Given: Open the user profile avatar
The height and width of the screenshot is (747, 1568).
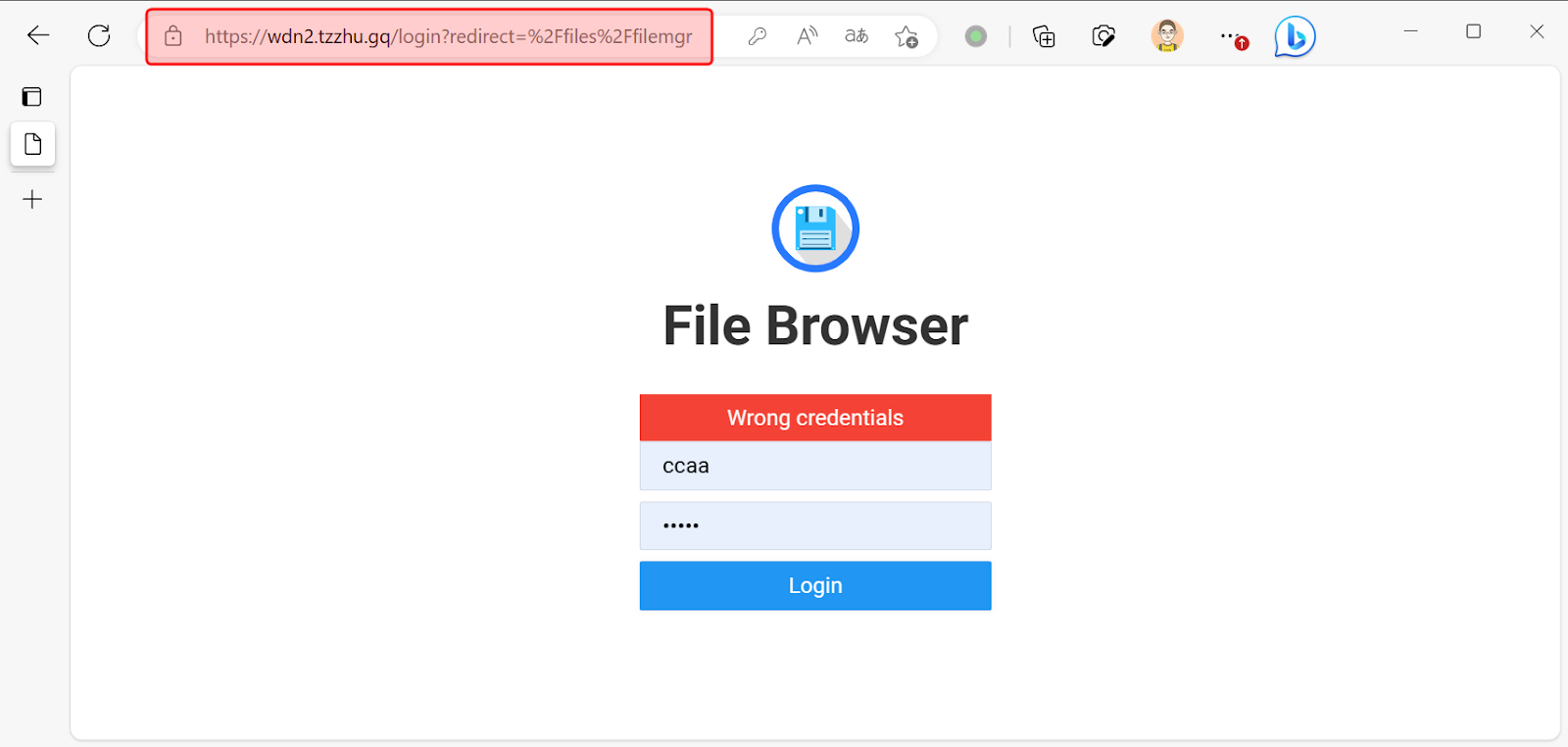Looking at the screenshot, I should tap(1166, 37).
